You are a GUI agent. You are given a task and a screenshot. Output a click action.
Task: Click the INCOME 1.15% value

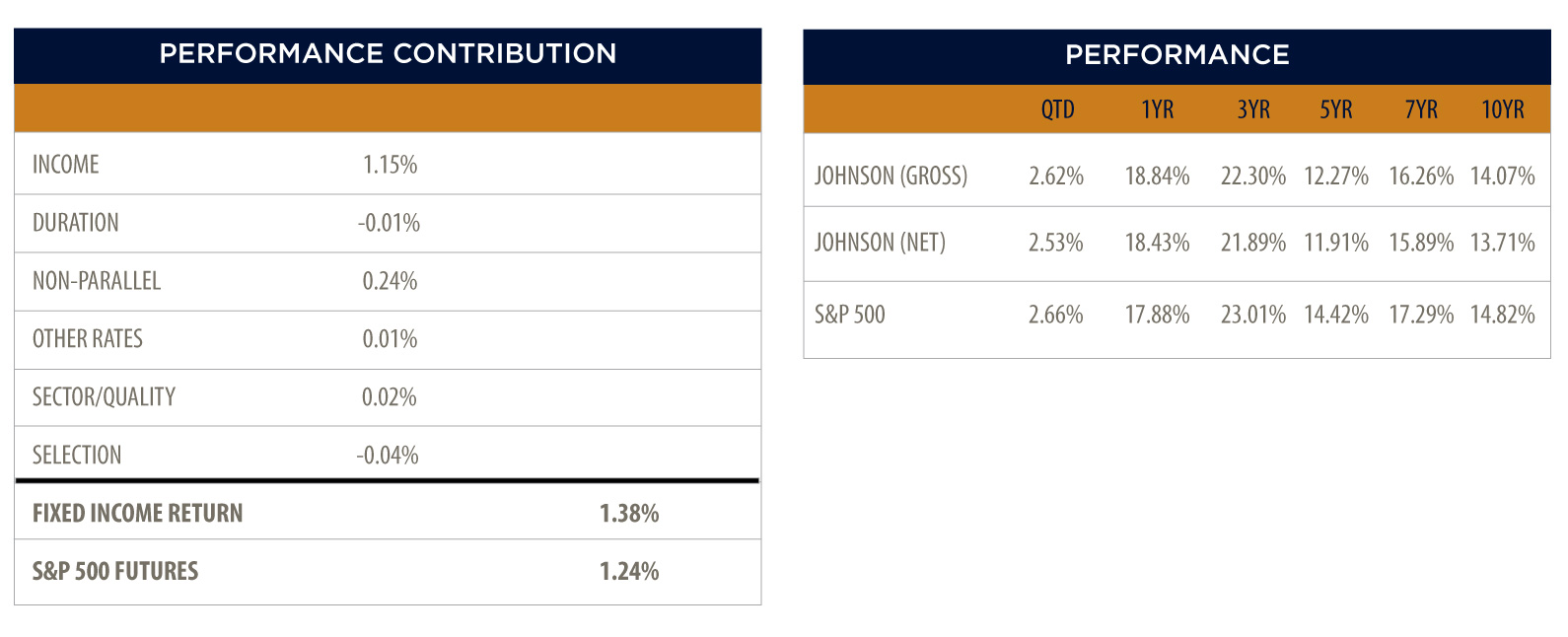click(x=390, y=165)
